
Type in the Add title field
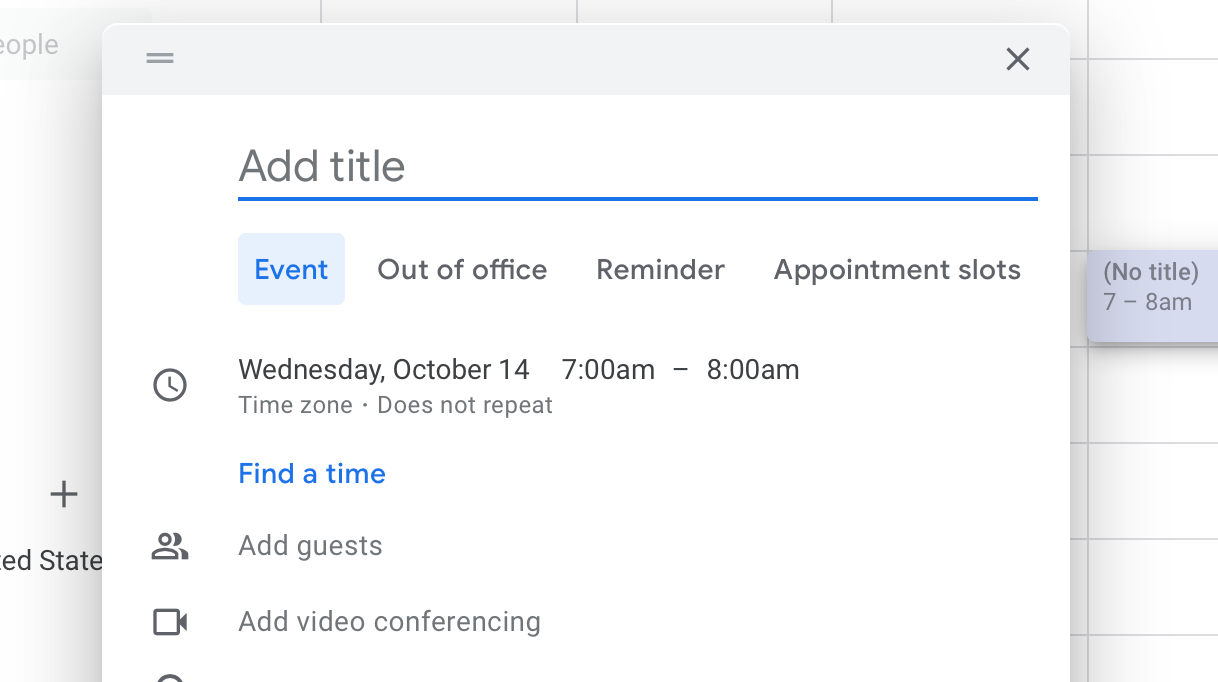[636, 166]
